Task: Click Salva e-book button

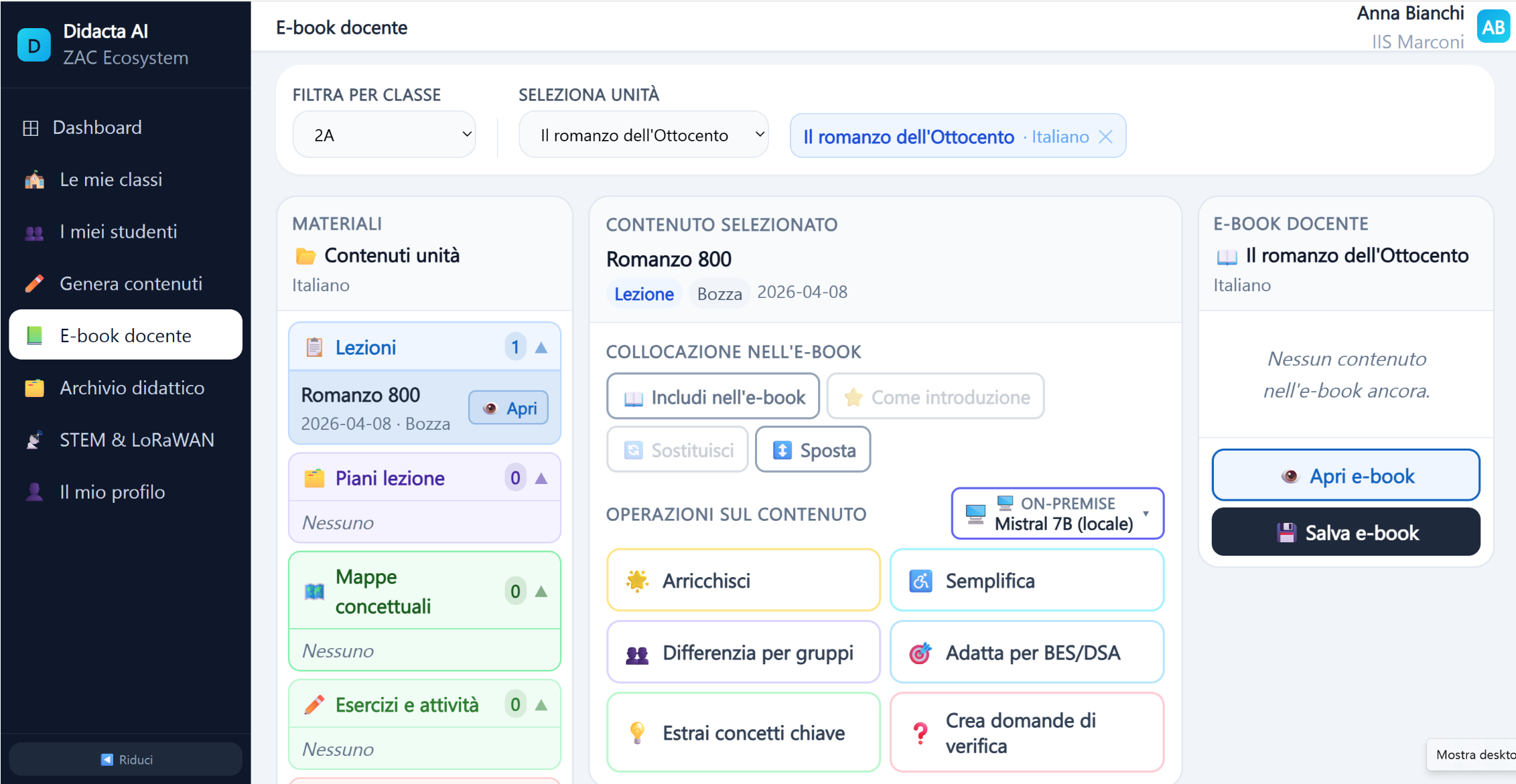Action: click(x=1345, y=532)
